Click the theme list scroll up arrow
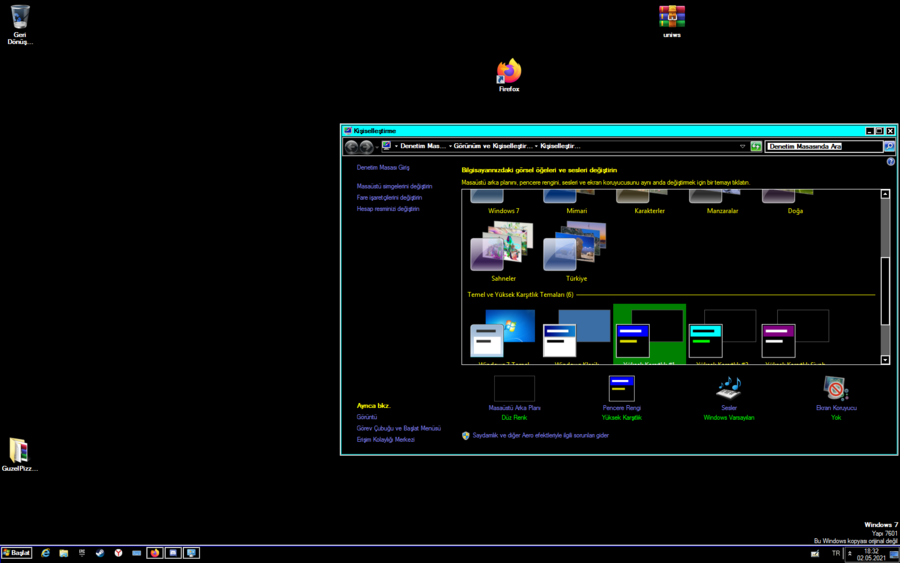 pos(885,195)
